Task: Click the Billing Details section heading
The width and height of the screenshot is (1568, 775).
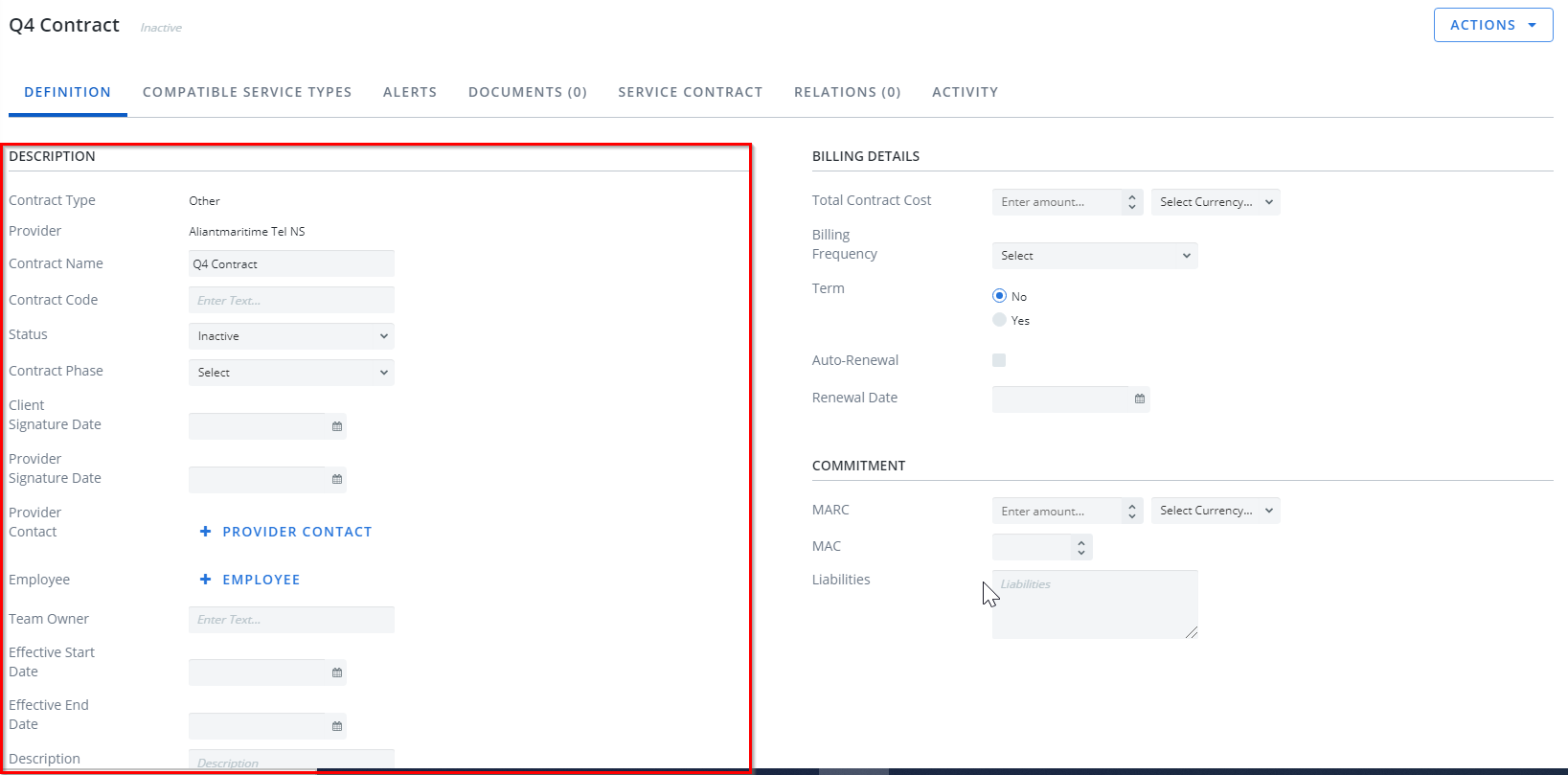Action: point(866,156)
